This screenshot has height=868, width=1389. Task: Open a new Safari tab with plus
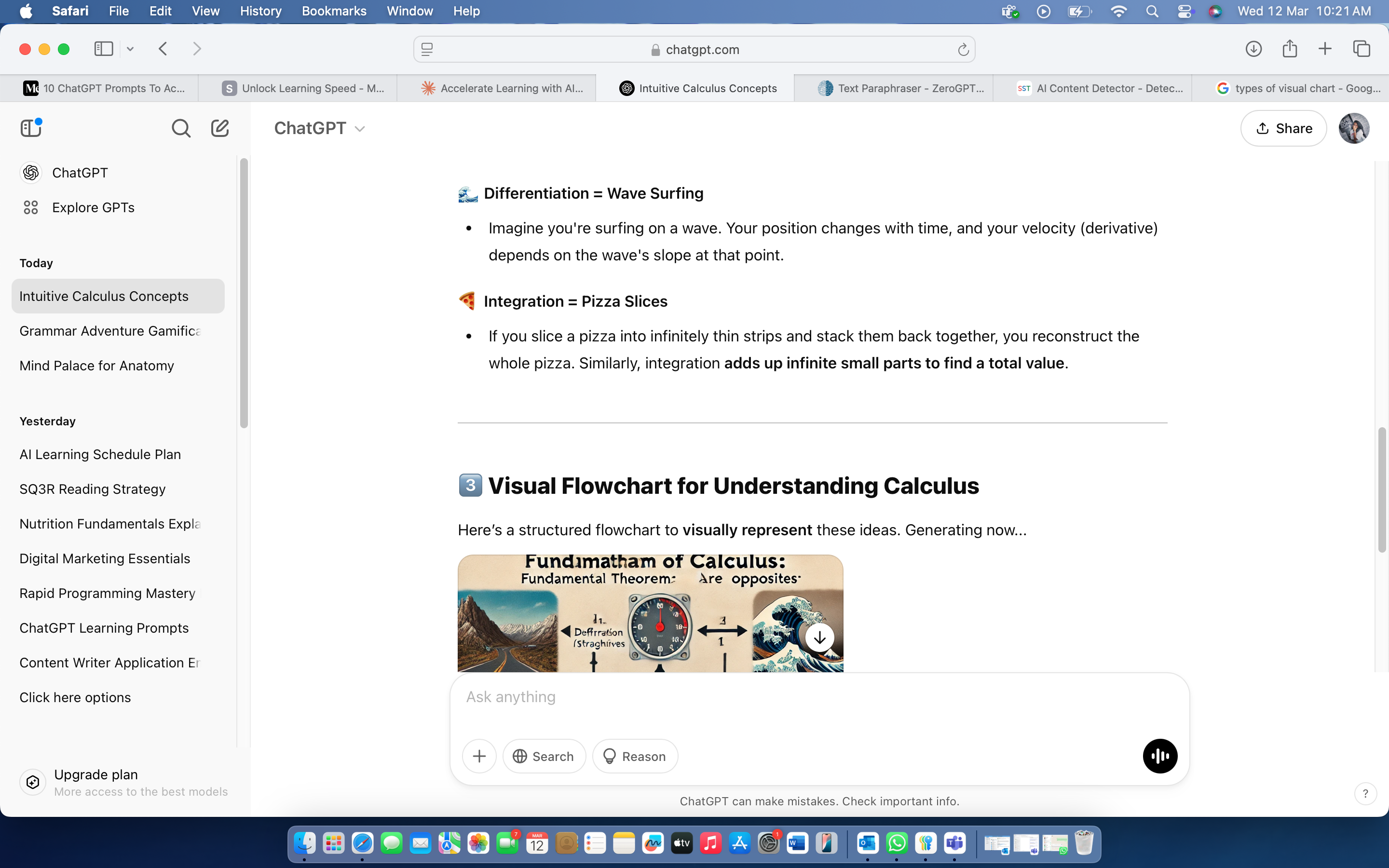point(1325,49)
